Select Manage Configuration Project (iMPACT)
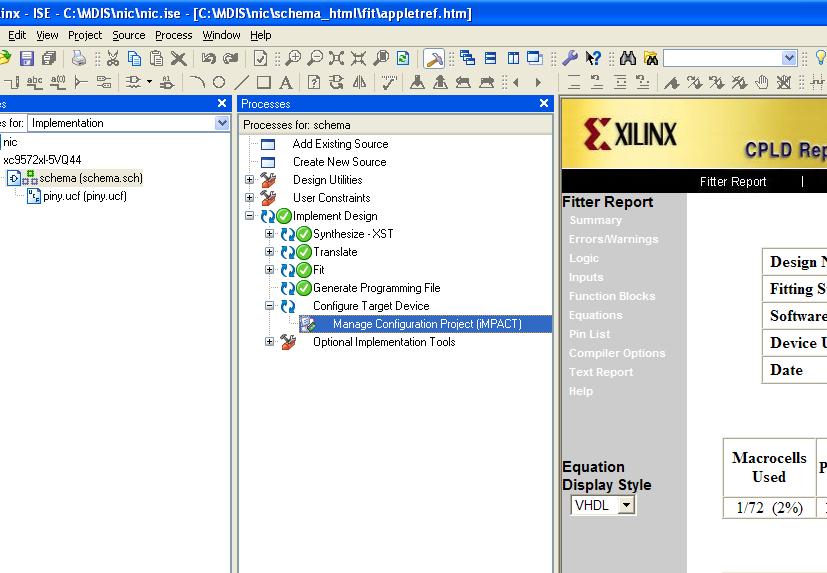 pos(427,323)
